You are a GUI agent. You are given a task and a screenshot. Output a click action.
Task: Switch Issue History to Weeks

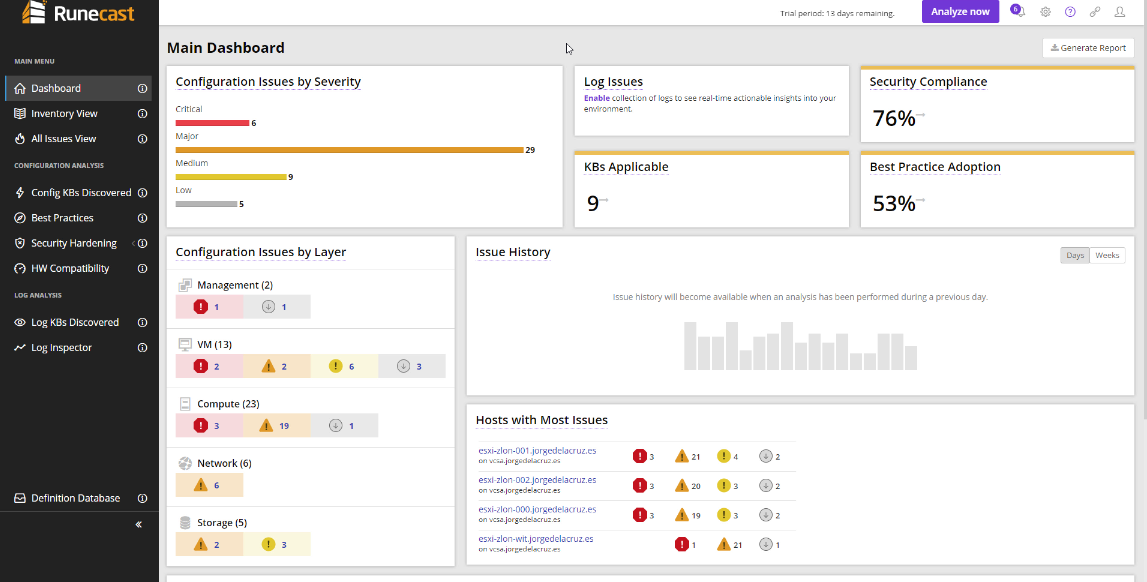click(x=1107, y=255)
